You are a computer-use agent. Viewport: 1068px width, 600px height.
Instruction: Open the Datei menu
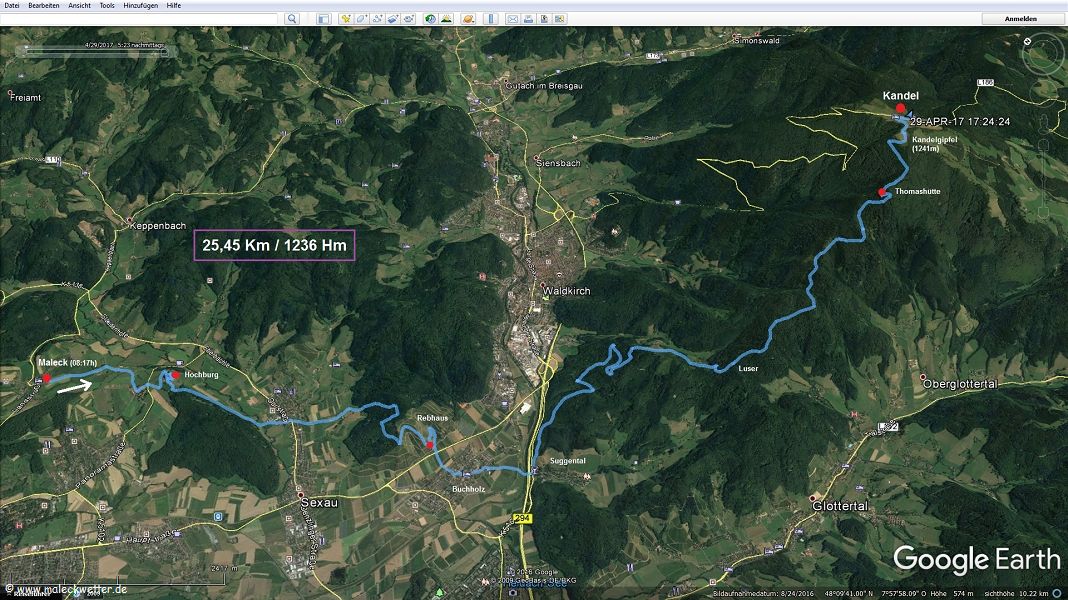12,5
